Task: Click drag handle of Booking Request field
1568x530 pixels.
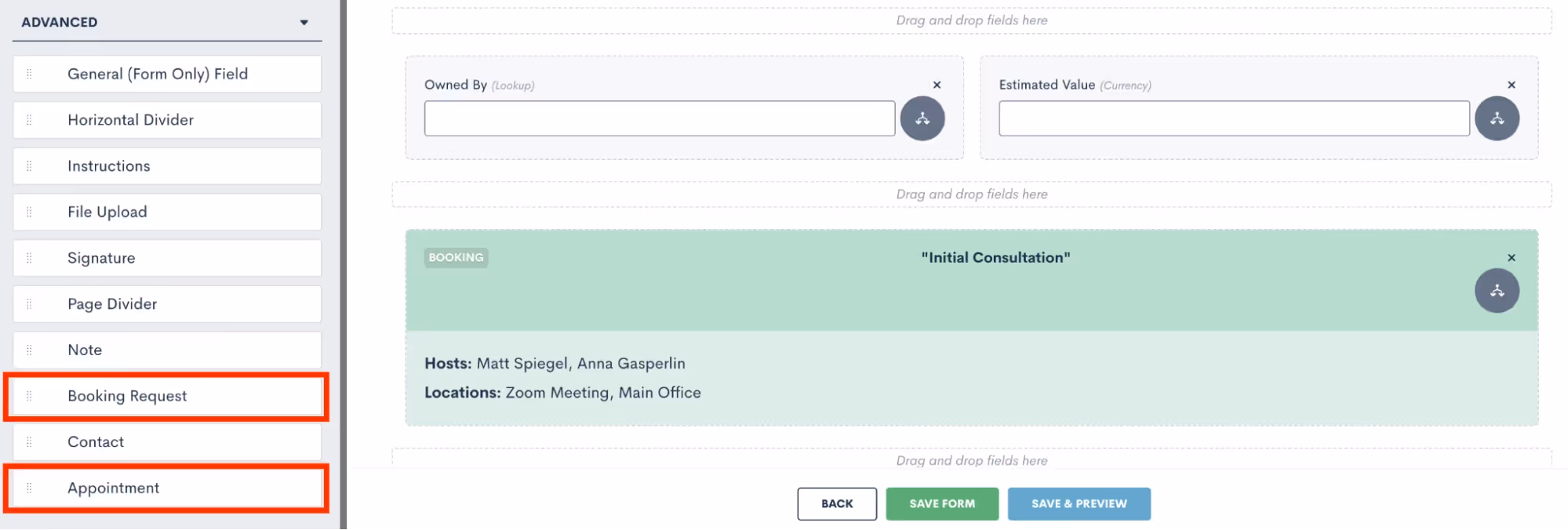Action: pyautogui.click(x=29, y=396)
